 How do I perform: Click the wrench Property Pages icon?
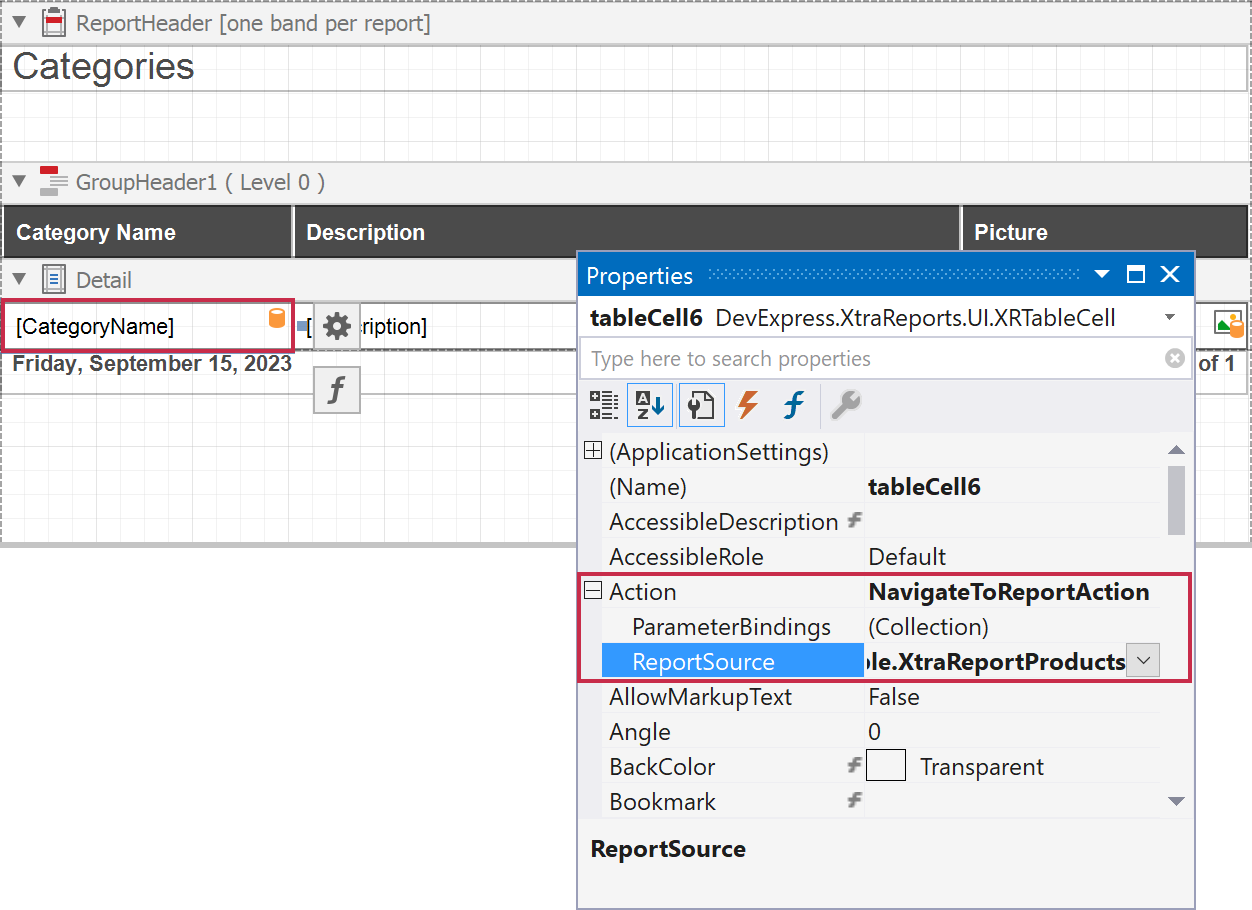coord(845,405)
